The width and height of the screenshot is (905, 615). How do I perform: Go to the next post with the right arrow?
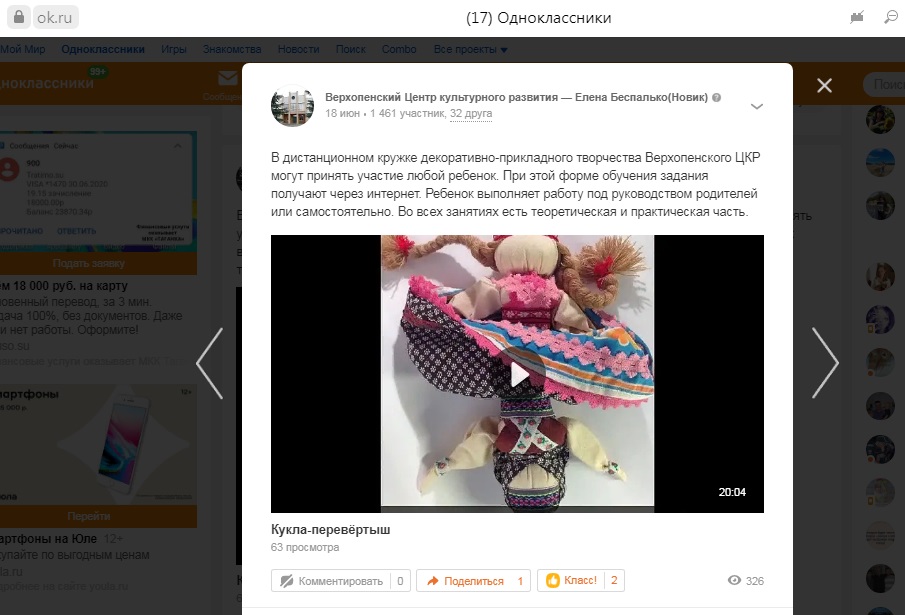pyautogui.click(x=825, y=363)
